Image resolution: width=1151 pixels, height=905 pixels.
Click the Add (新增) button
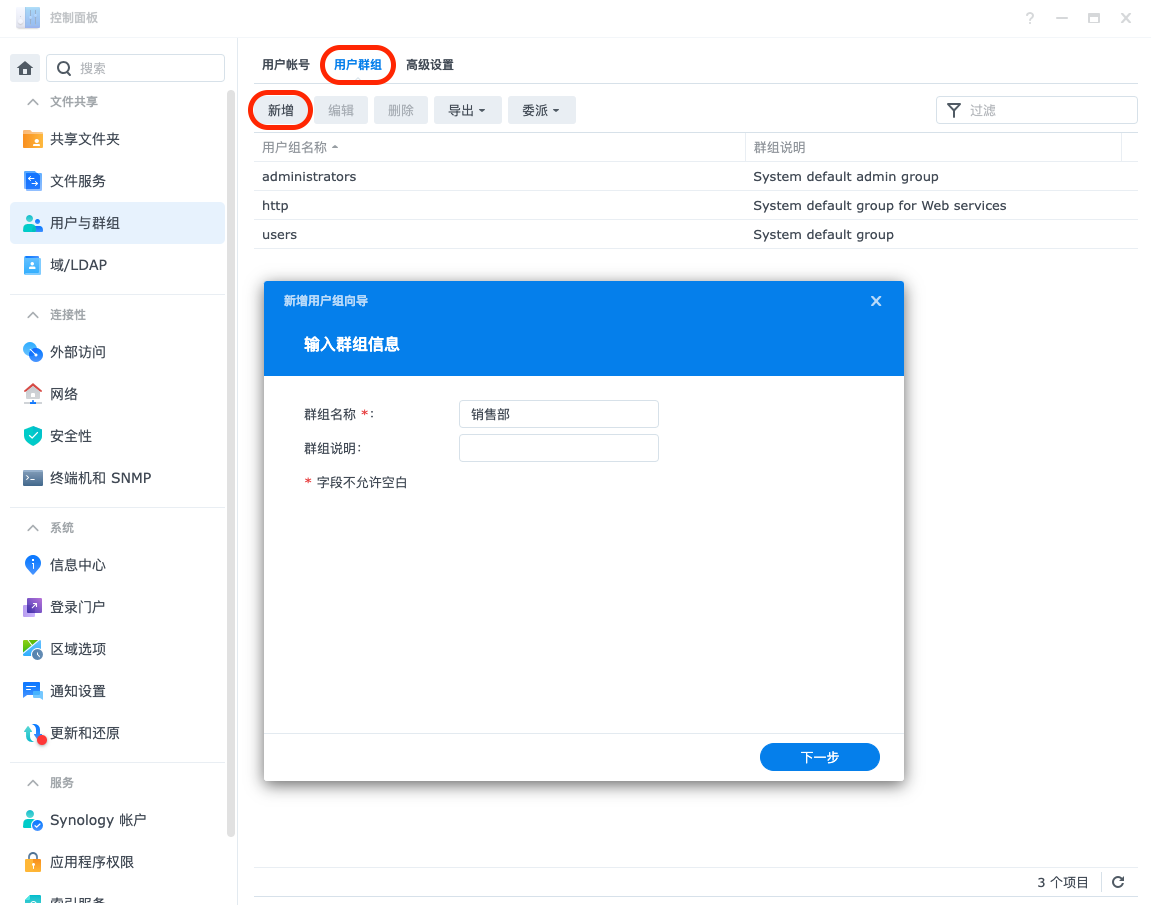click(x=280, y=110)
